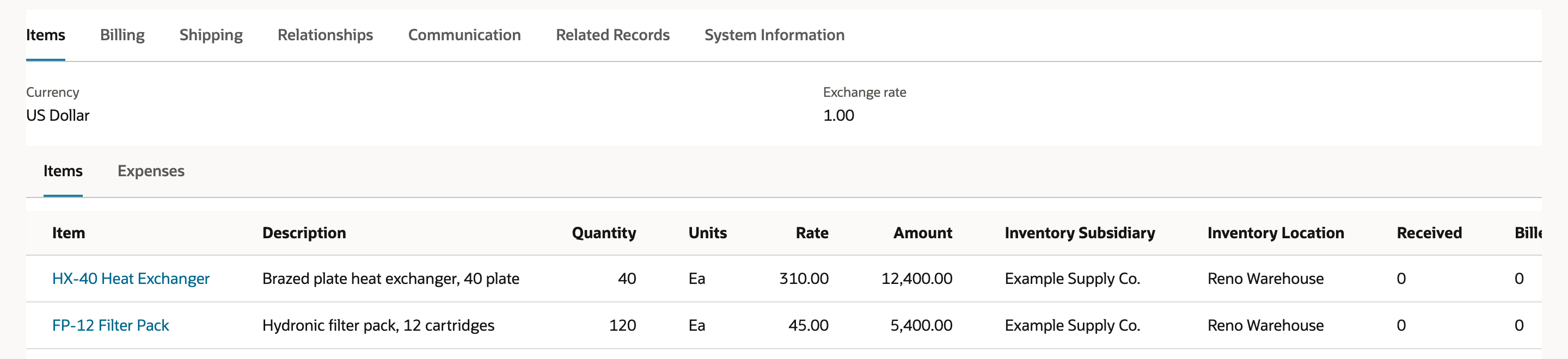
Task: Open the Related Records tab
Action: pos(612,35)
